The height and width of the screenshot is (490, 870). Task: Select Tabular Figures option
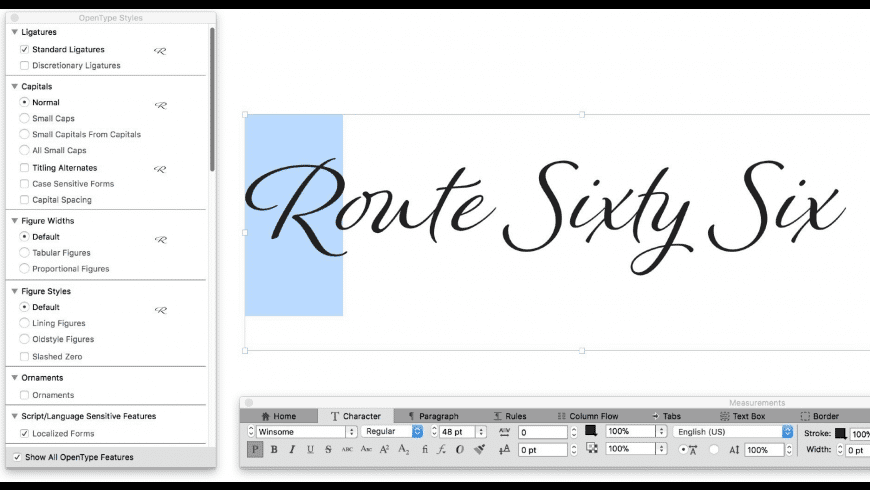(24, 252)
